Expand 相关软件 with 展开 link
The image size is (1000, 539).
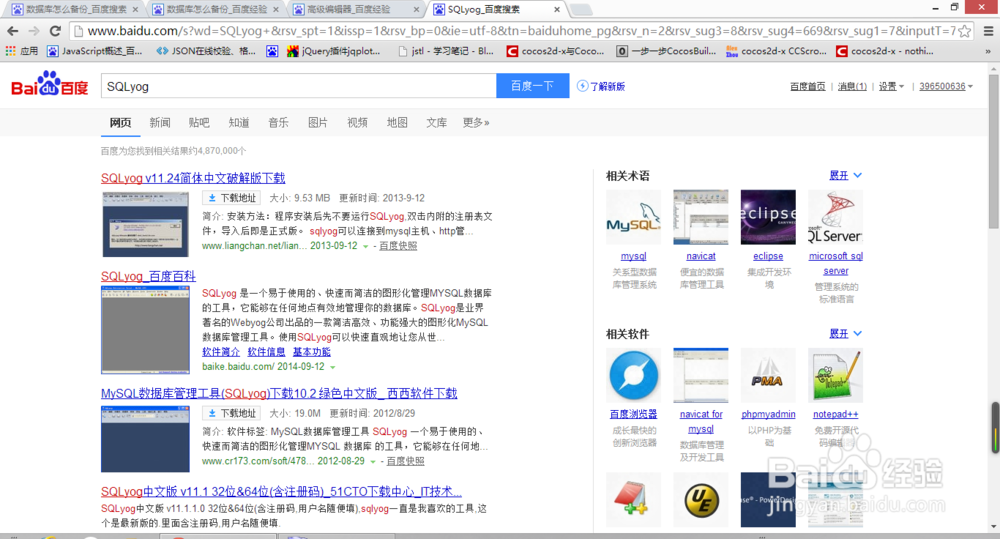click(845, 334)
